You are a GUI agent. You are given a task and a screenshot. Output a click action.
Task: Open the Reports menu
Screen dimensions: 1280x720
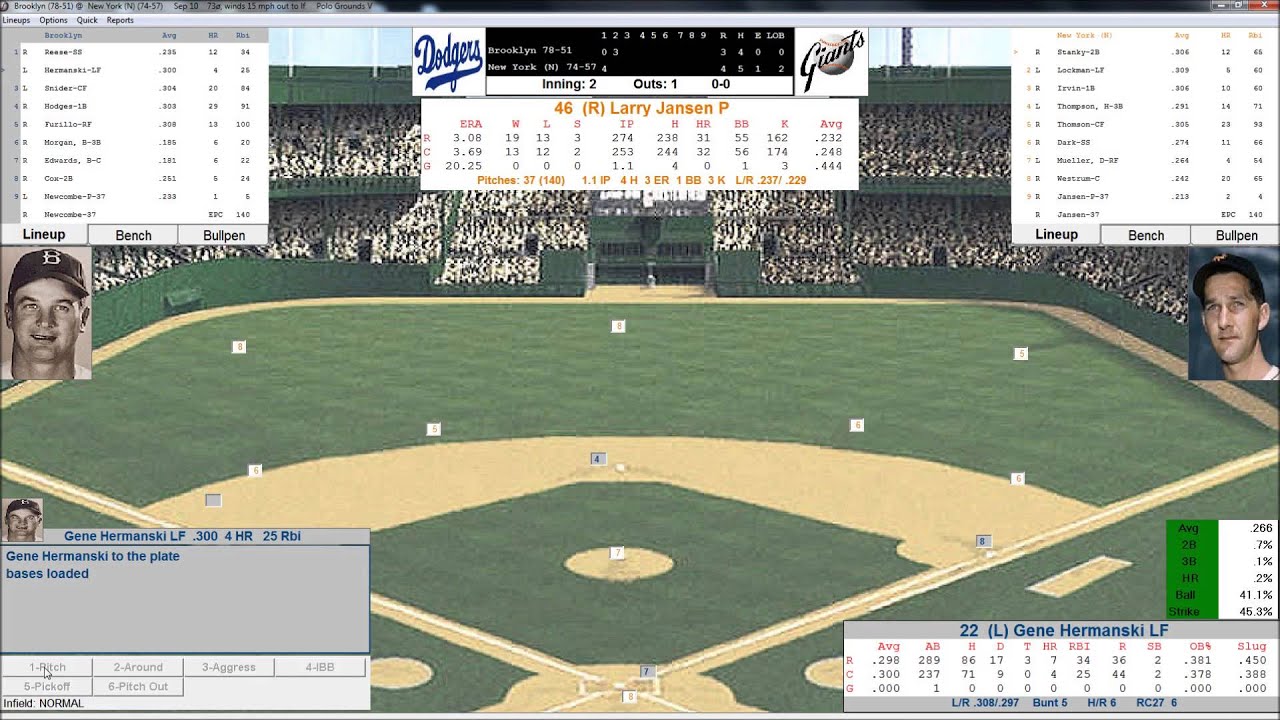[x=120, y=20]
